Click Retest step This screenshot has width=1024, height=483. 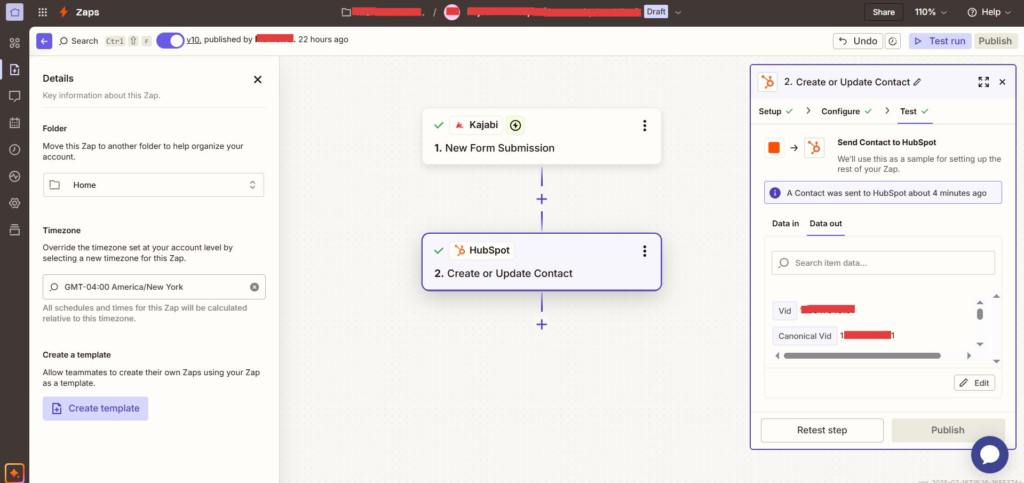822,430
